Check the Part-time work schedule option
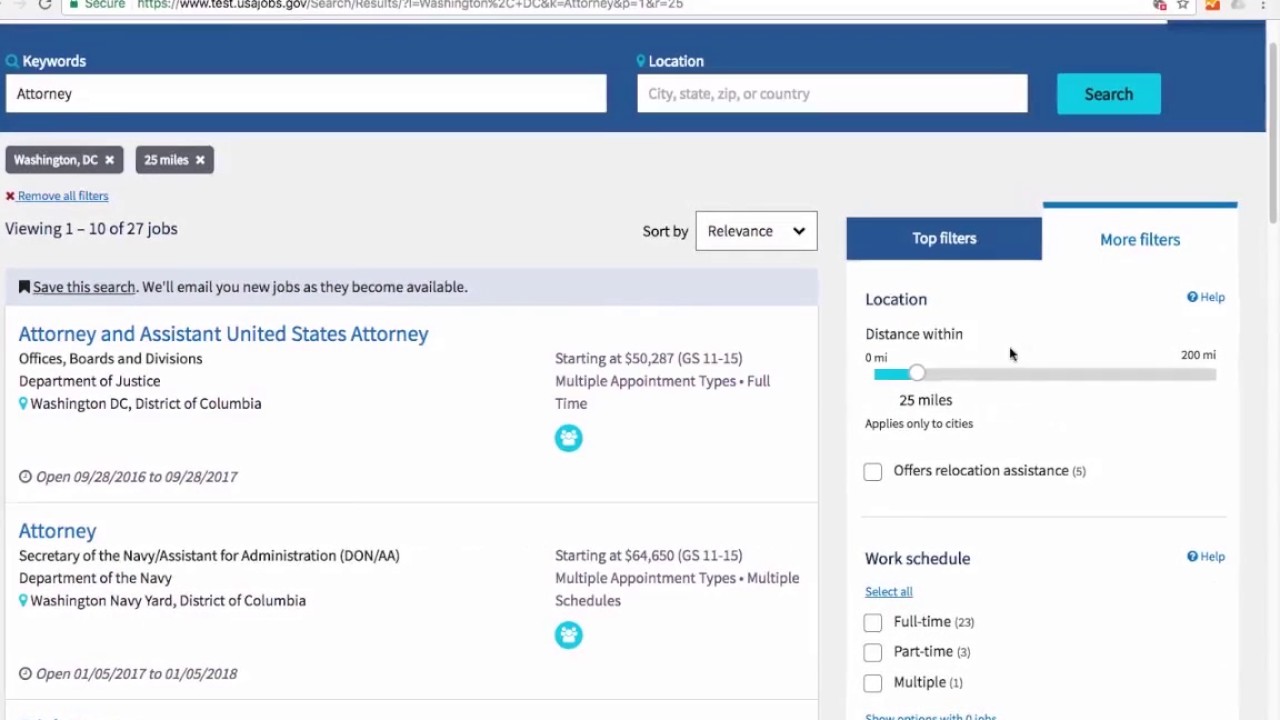Viewport: 1280px width, 720px height. [873, 653]
